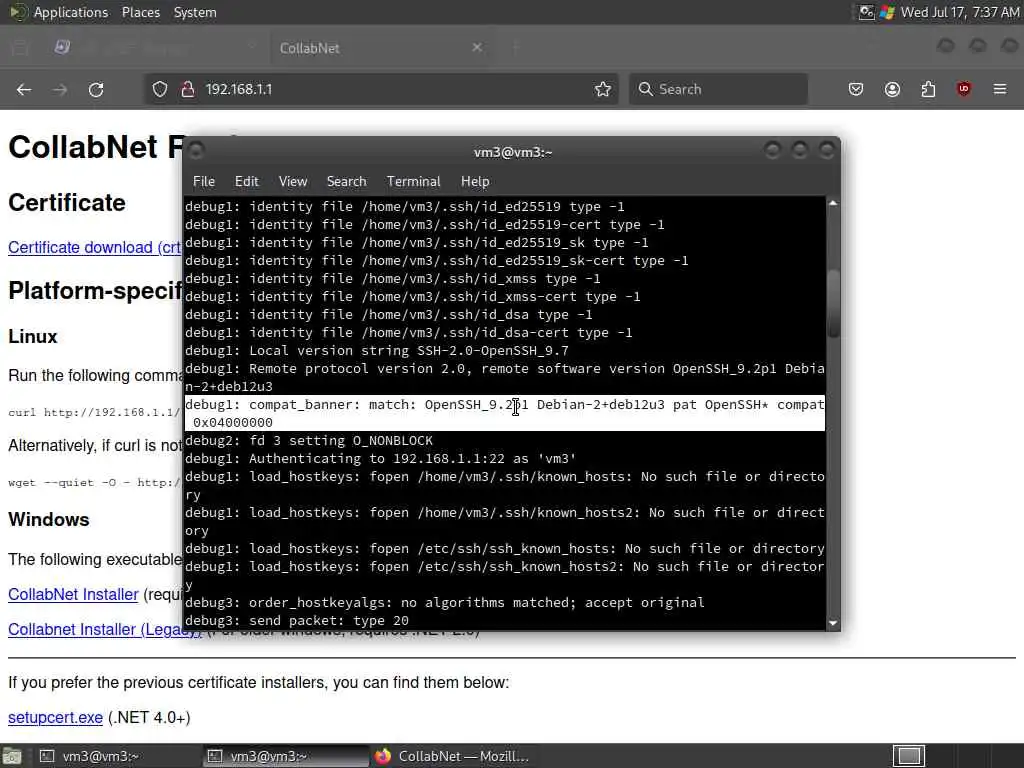Screen dimensions: 1024x768
Task: Click the terminal window menu icon in titlebar
Action: [196, 152]
